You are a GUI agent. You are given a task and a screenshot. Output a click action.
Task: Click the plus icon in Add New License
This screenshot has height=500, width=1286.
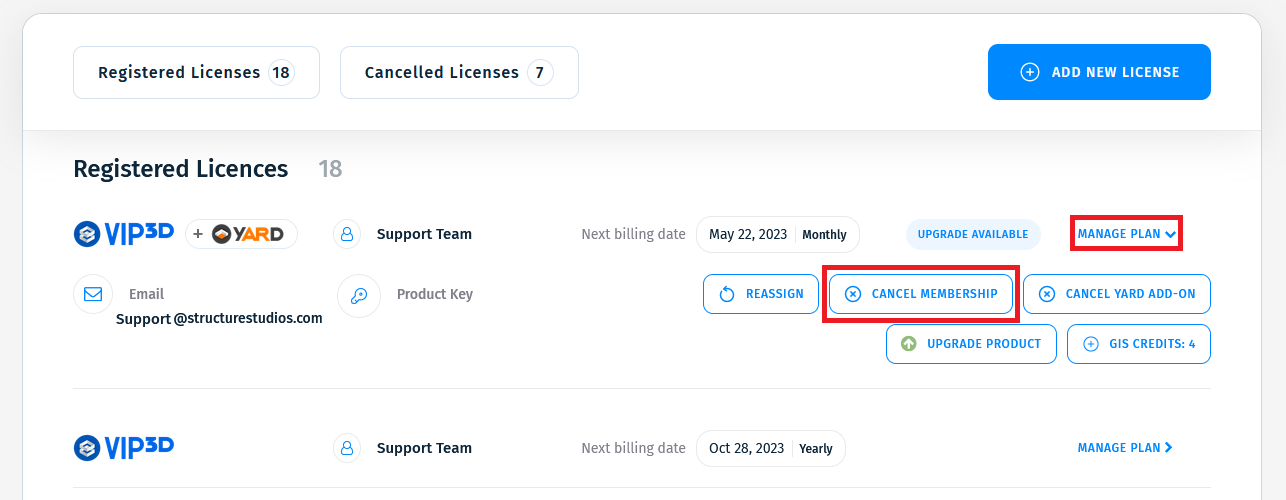[x=1029, y=72]
